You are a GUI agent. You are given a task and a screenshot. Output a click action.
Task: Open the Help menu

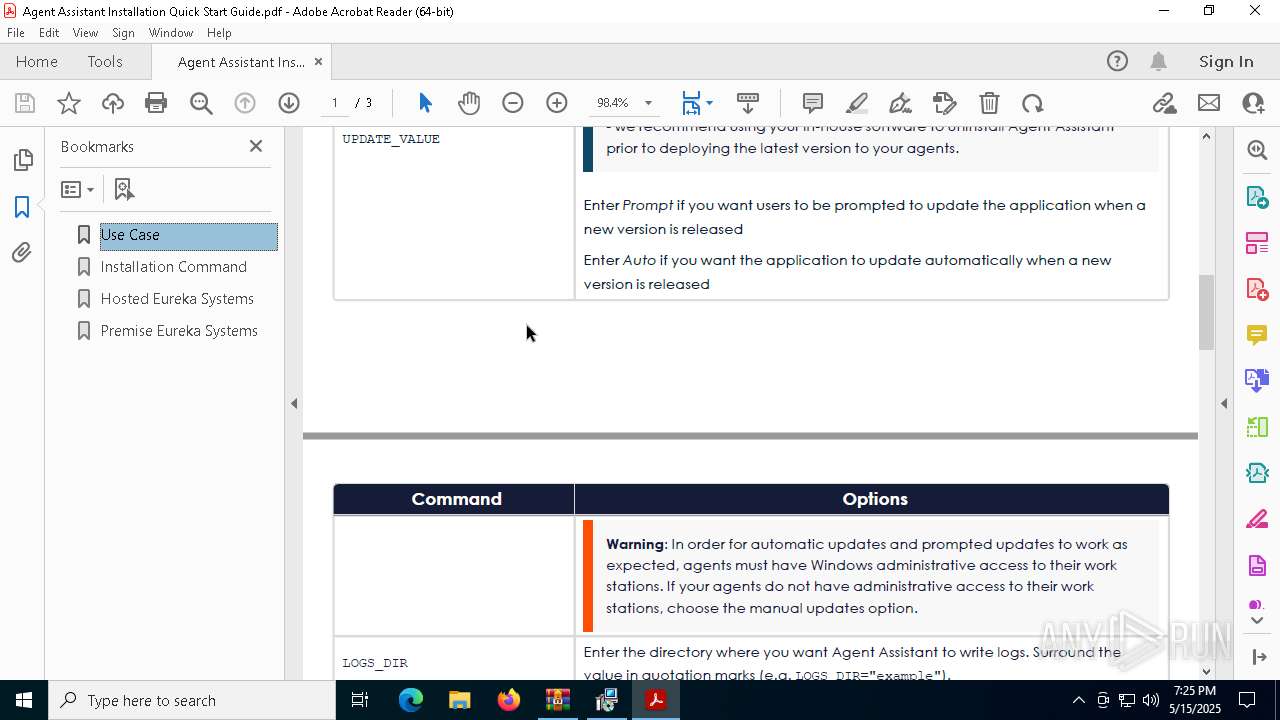pos(219,33)
